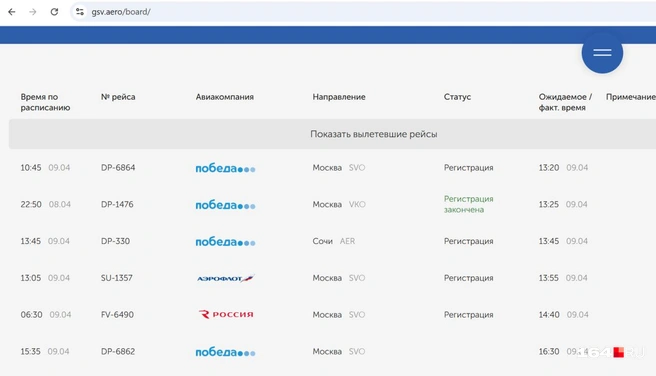This screenshot has width=656, height=376.
Task: Click scheduled time 06:30 09.04
Action: [x=46, y=315]
